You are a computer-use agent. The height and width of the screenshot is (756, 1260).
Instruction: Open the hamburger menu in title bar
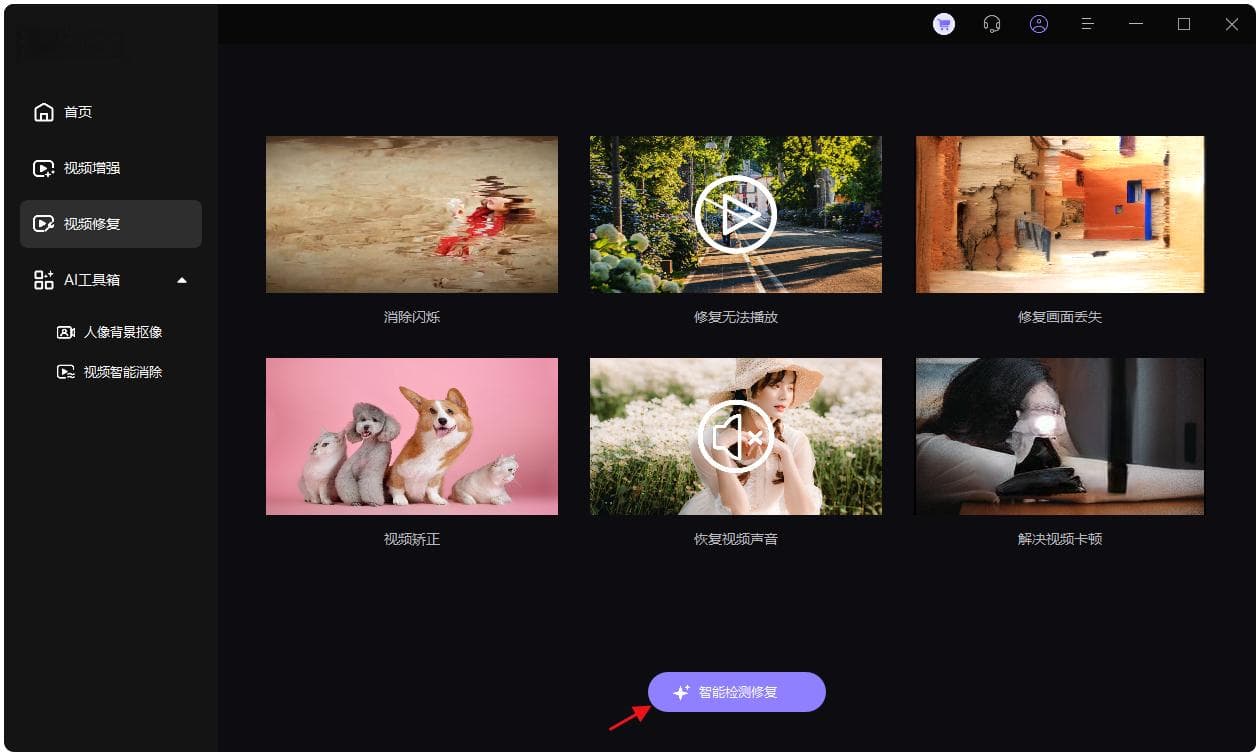point(1088,25)
